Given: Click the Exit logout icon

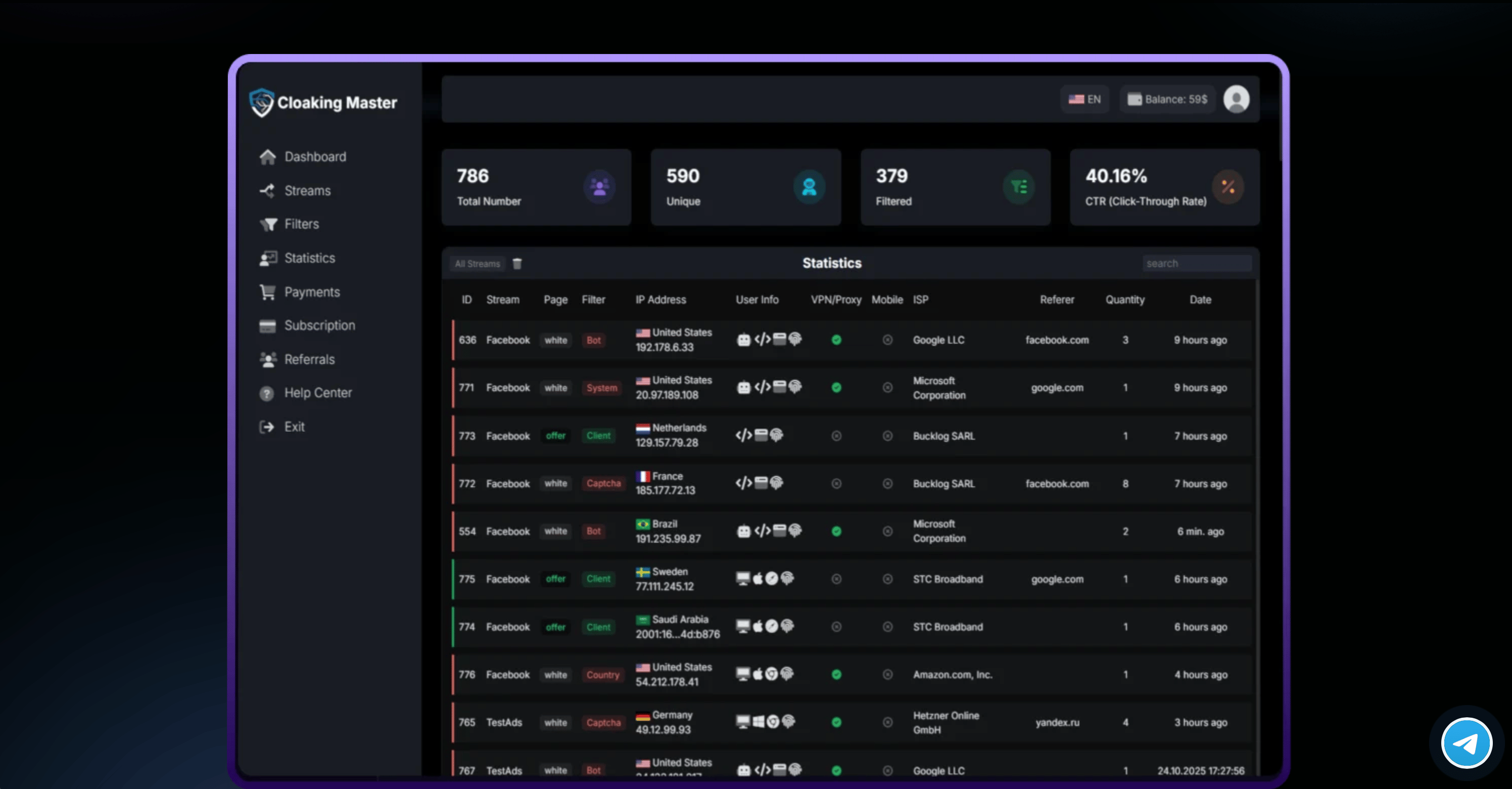Looking at the screenshot, I should click(267, 427).
